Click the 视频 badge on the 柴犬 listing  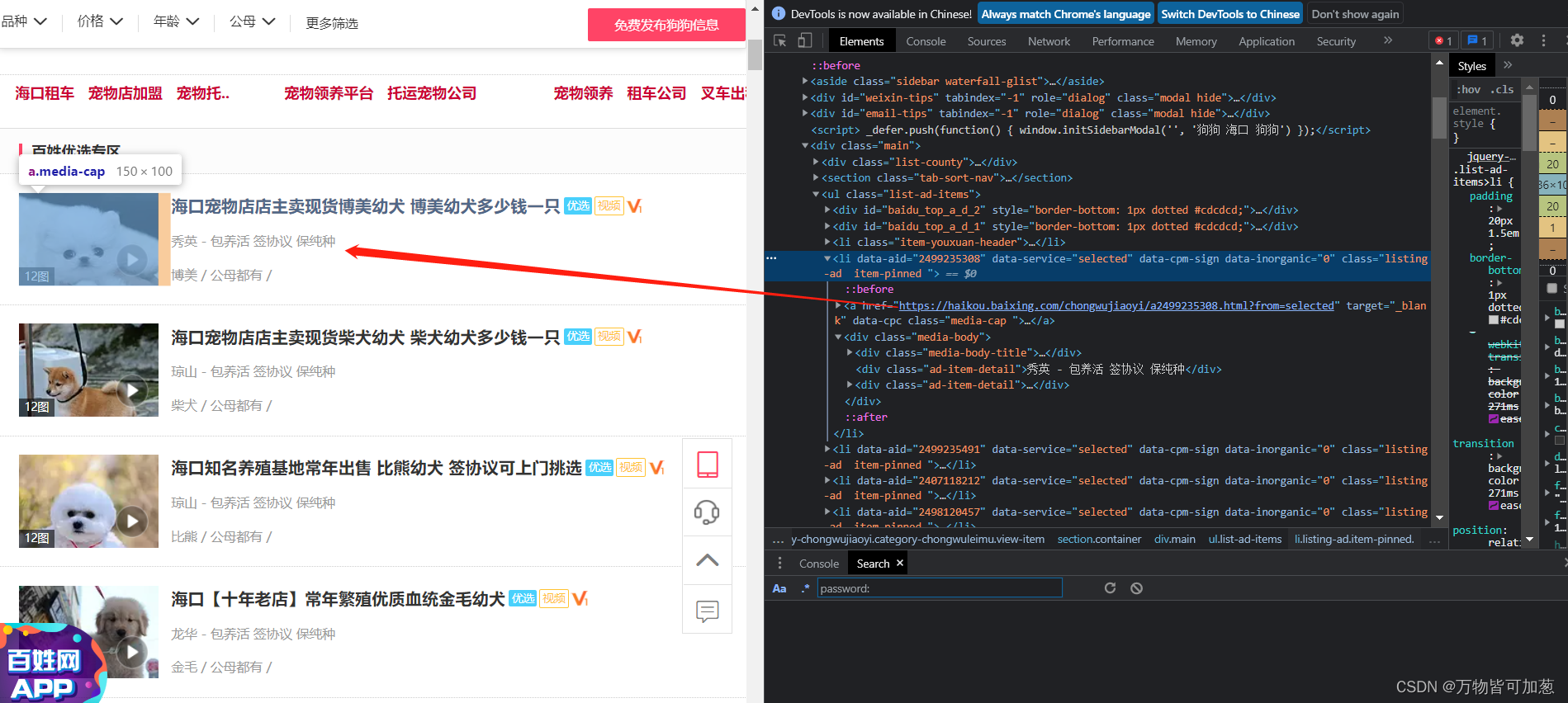pos(609,337)
